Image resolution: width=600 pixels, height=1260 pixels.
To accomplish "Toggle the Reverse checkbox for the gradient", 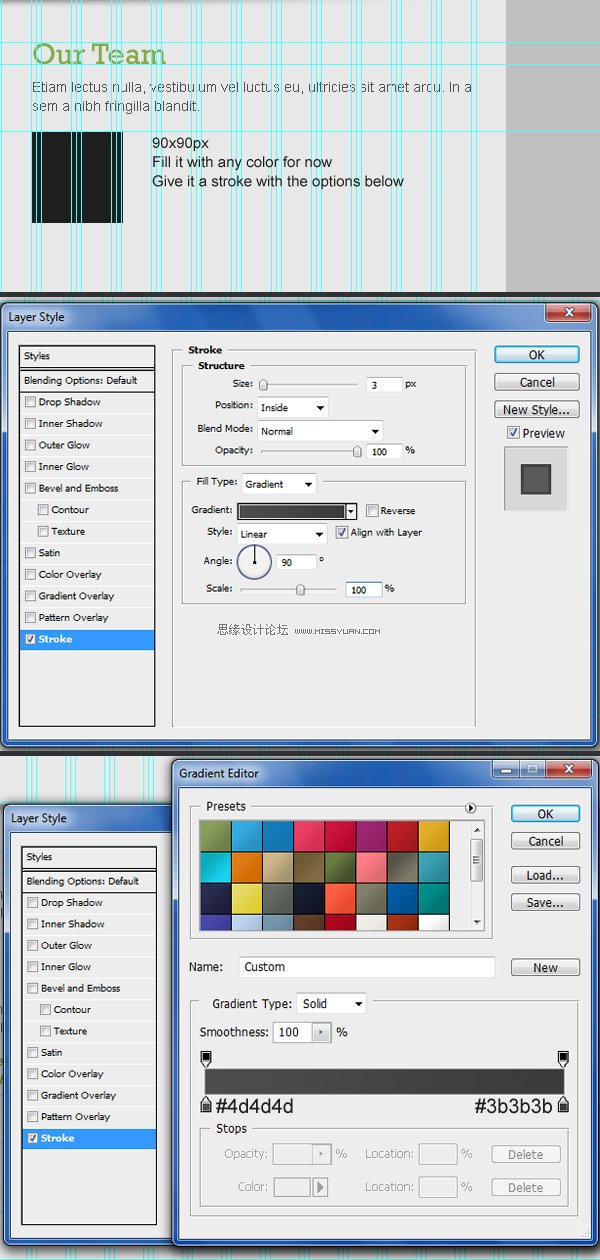I will click(x=372, y=510).
